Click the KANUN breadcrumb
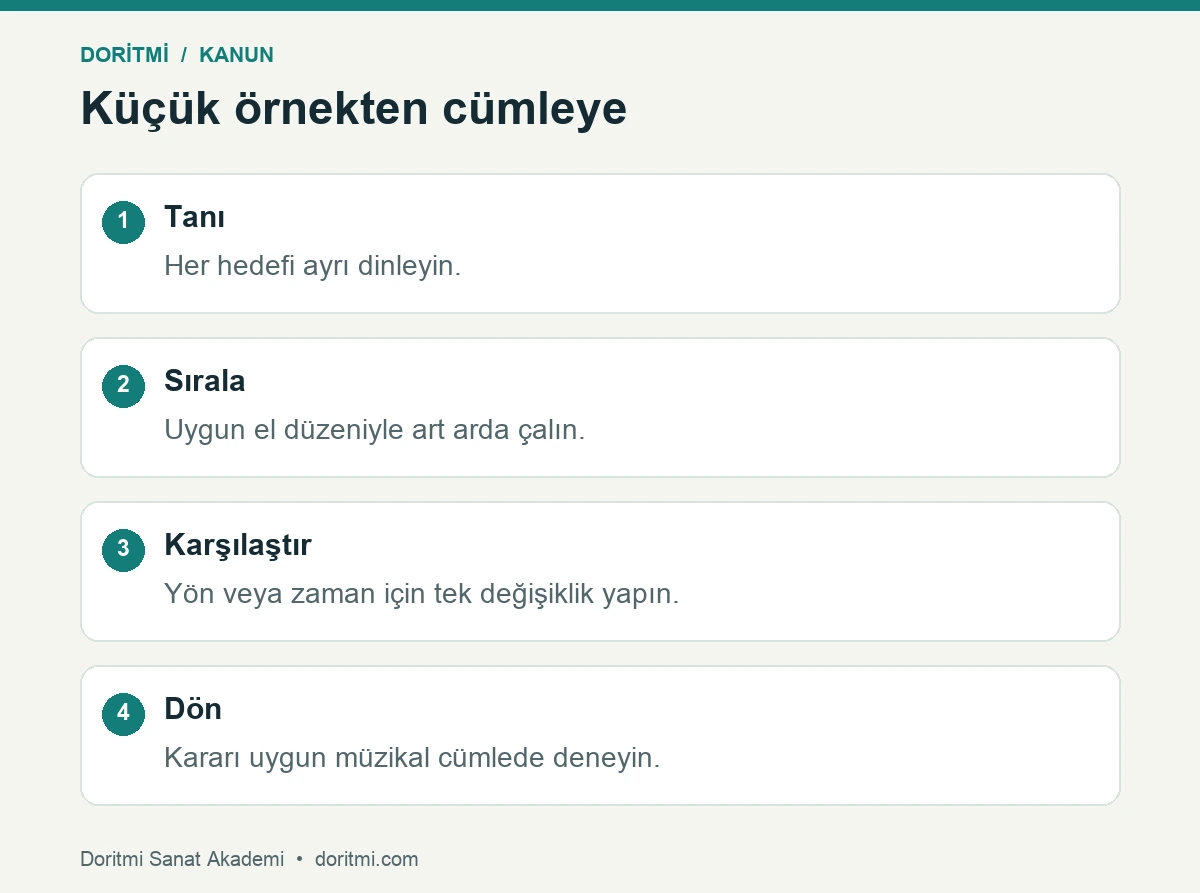Image resolution: width=1200 pixels, height=893 pixels. pos(236,55)
